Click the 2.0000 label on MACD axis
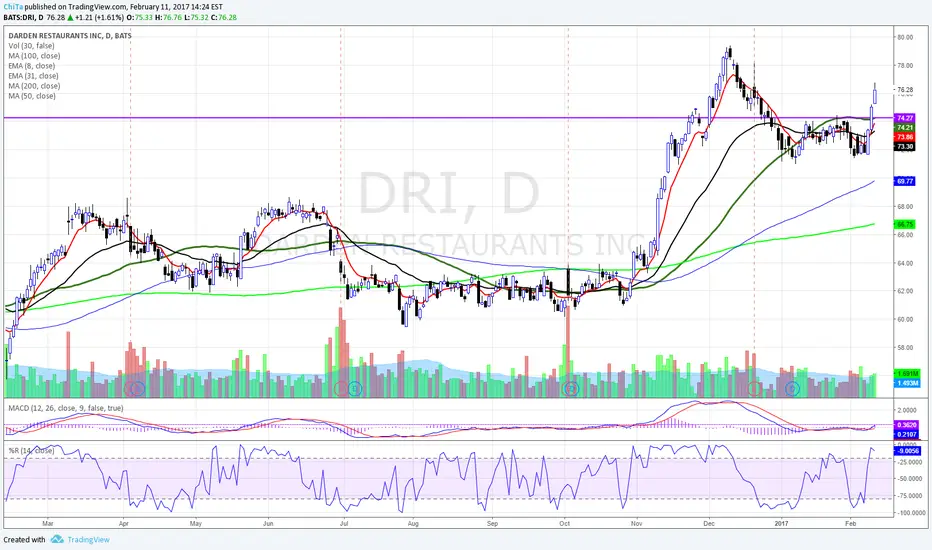This screenshot has height=550, width=932. pos(907,411)
